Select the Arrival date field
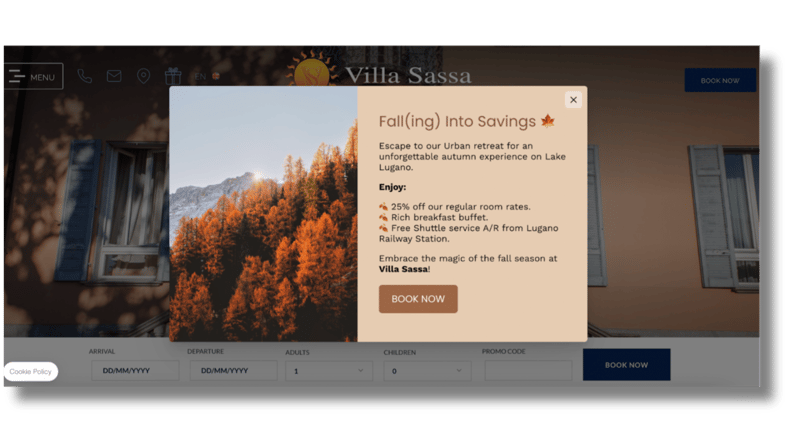The width and height of the screenshot is (785, 441). pyautogui.click(x=135, y=371)
